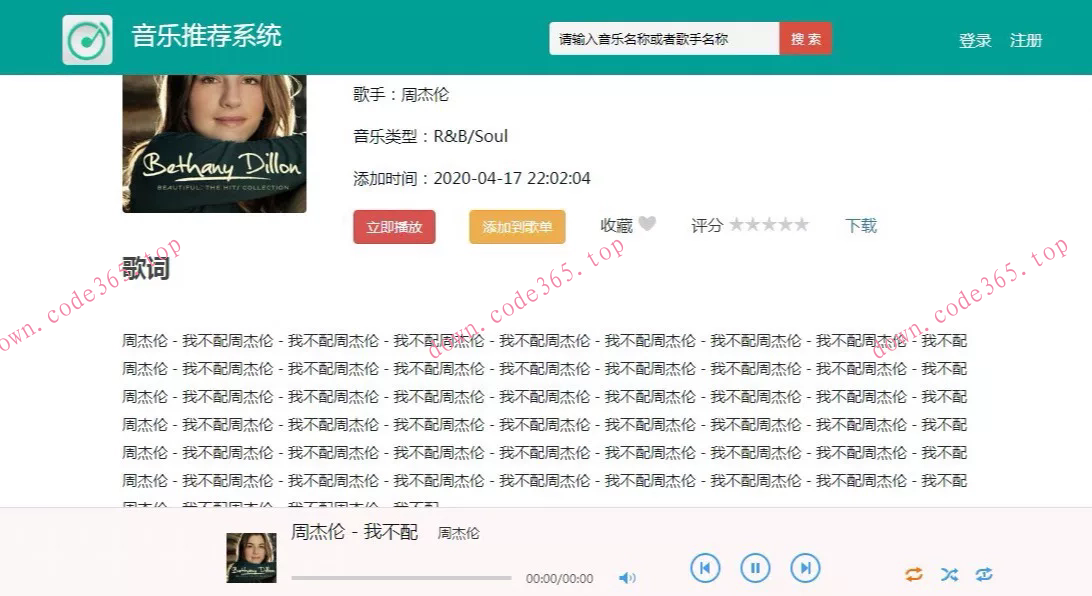This screenshot has height=596, width=1092.
Task: Click the playback progress bar
Action: [400, 577]
